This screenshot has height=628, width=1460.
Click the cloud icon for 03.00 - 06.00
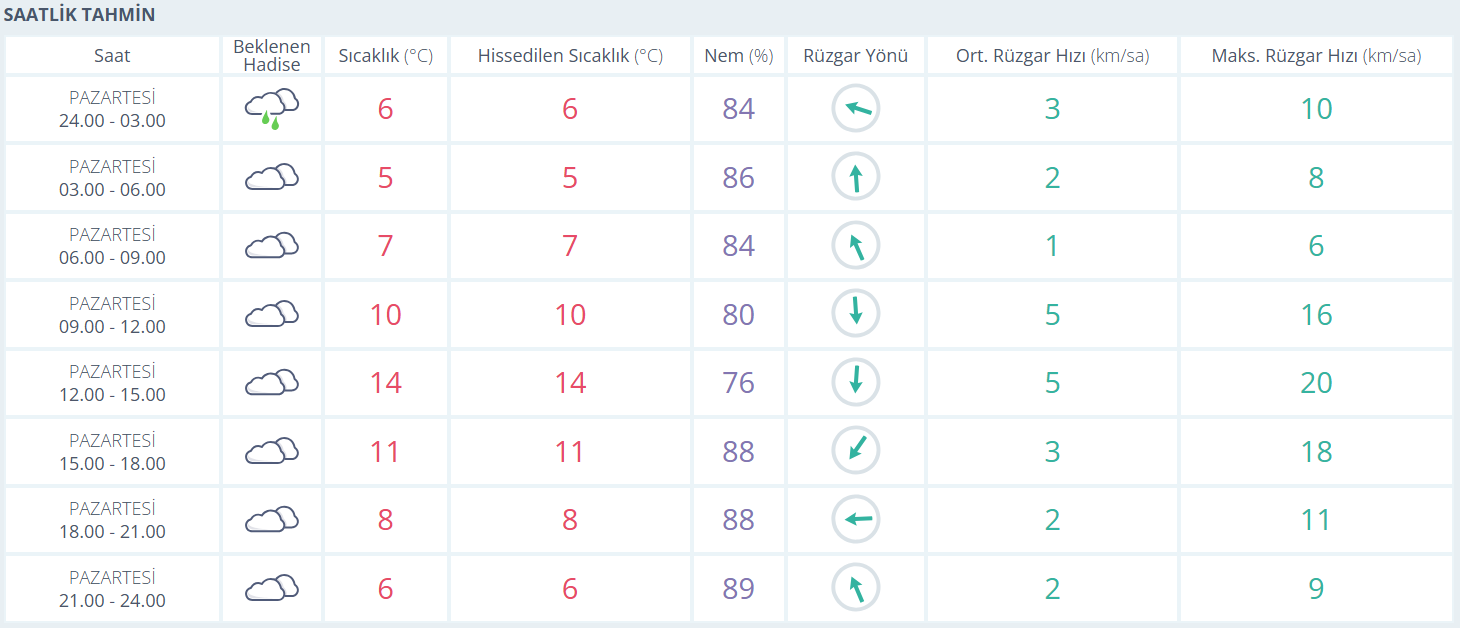[272, 178]
